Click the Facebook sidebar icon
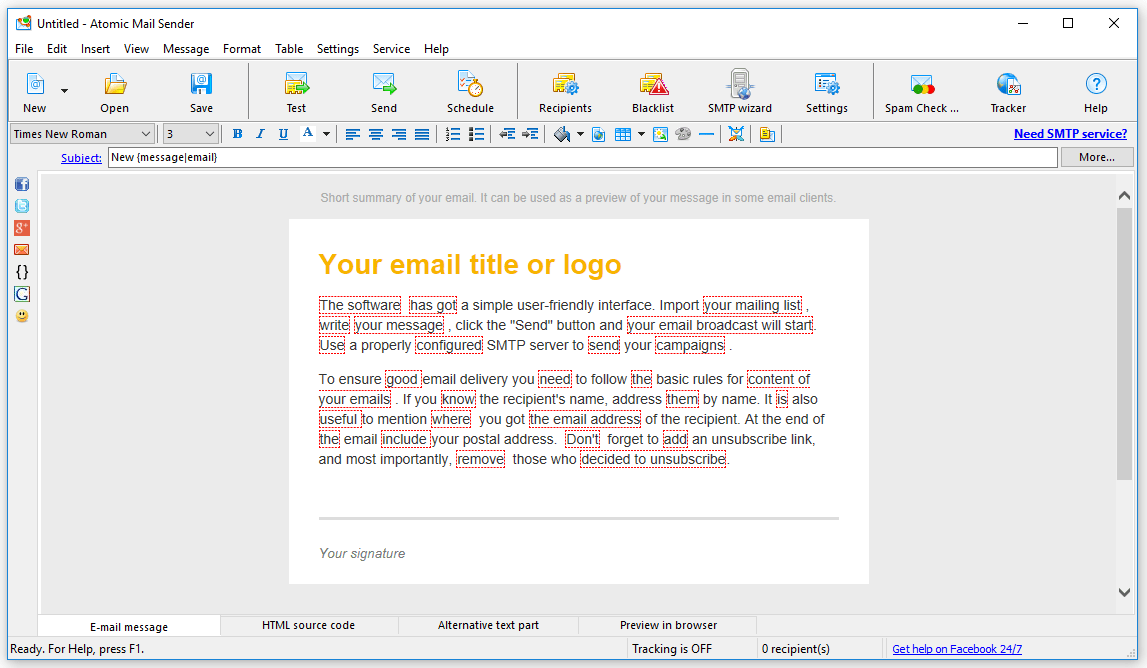This screenshot has width=1147, height=668. [22, 184]
